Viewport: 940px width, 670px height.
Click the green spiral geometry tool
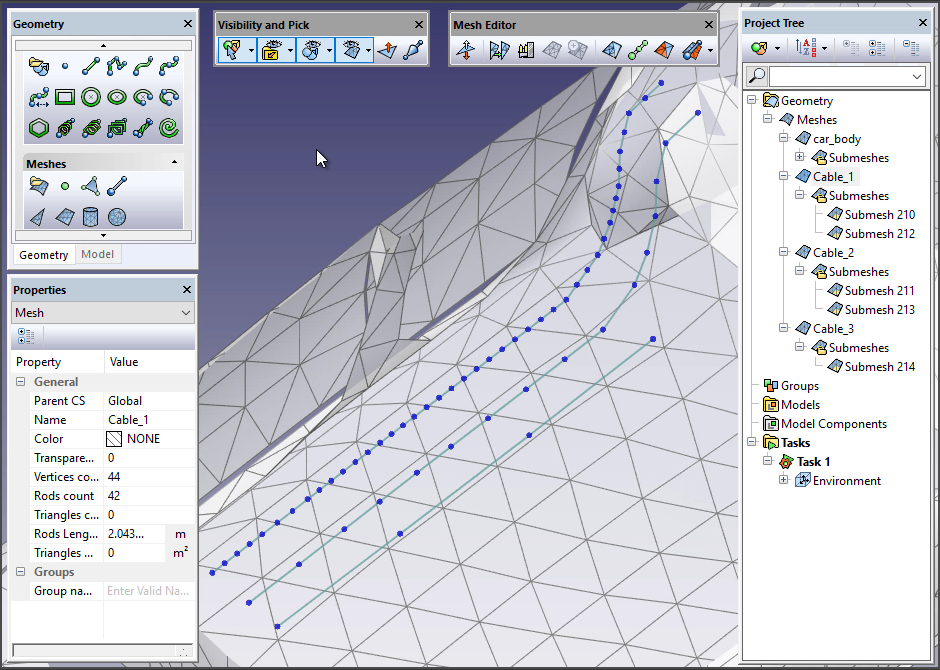(169, 127)
